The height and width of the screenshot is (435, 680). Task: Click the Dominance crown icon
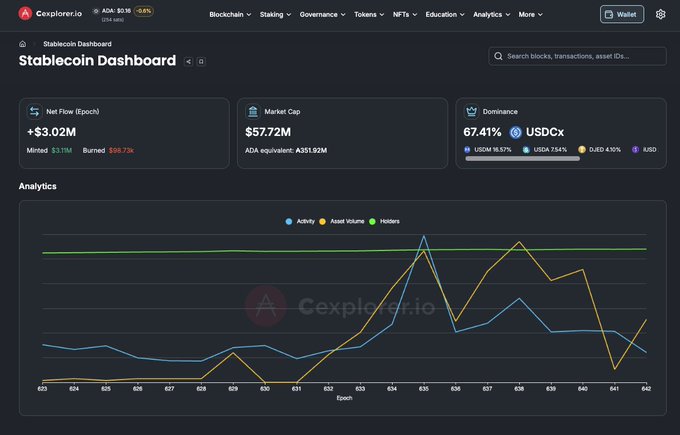click(471, 111)
